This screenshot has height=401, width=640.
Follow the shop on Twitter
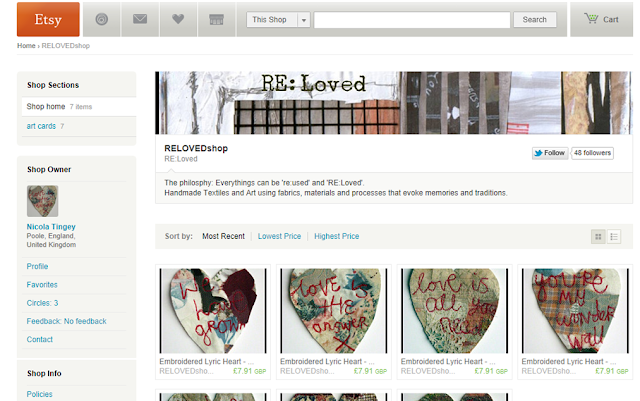coord(550,153)
